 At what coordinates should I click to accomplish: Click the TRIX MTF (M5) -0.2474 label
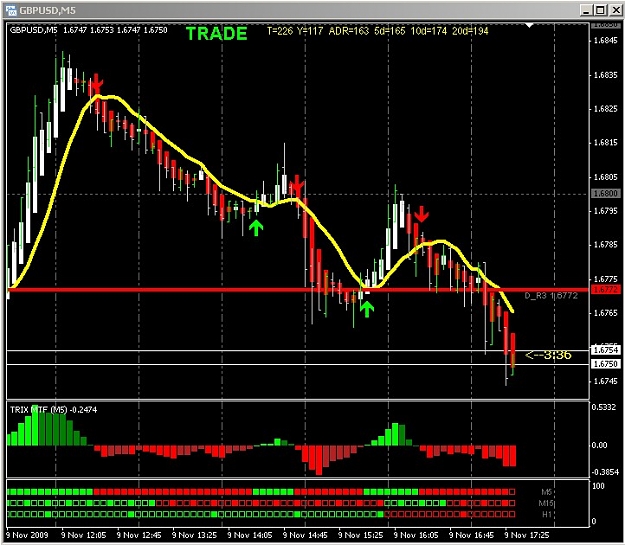53,410
